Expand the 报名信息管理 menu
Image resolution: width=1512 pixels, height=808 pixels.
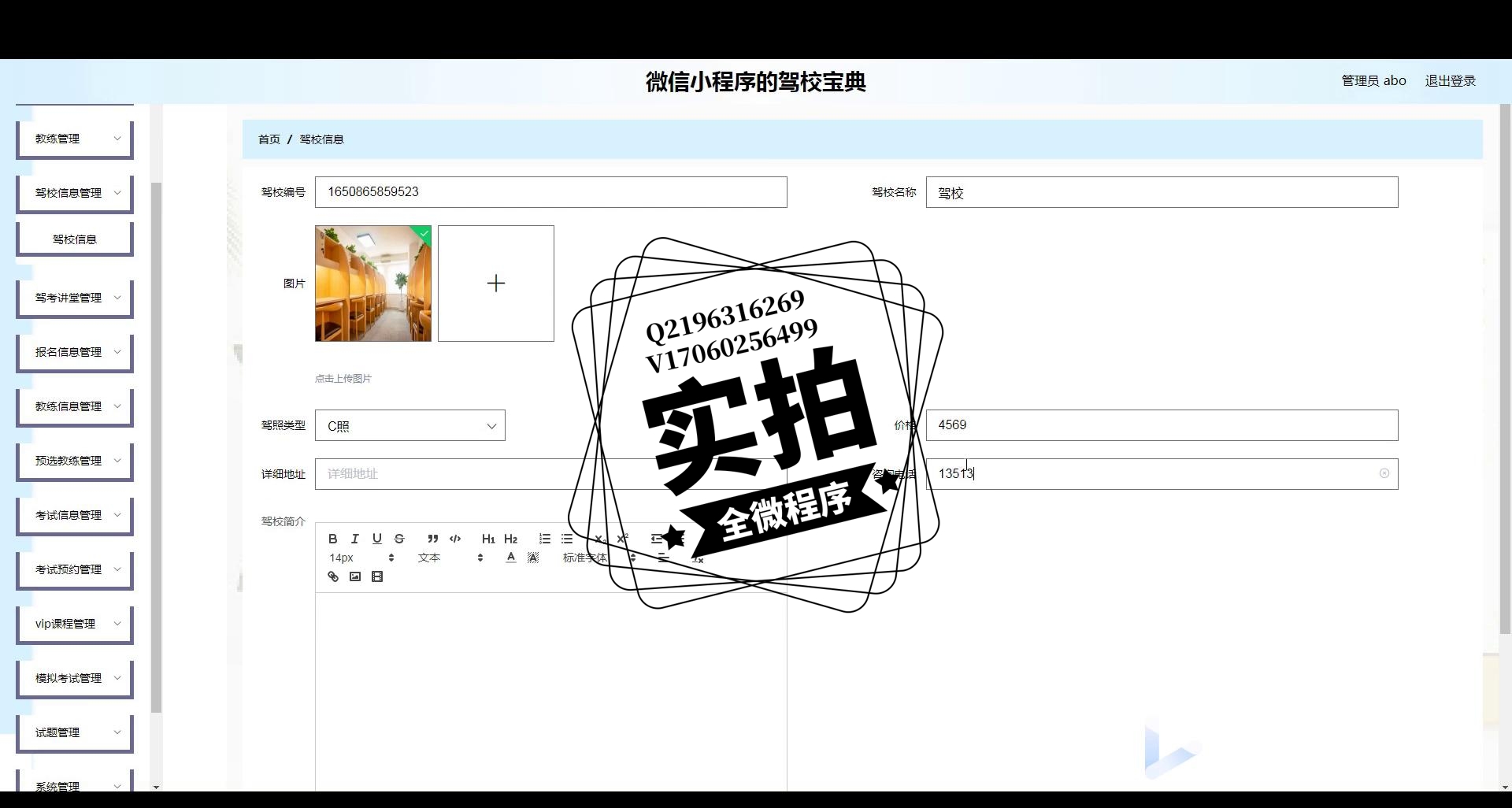pos(75,352)
